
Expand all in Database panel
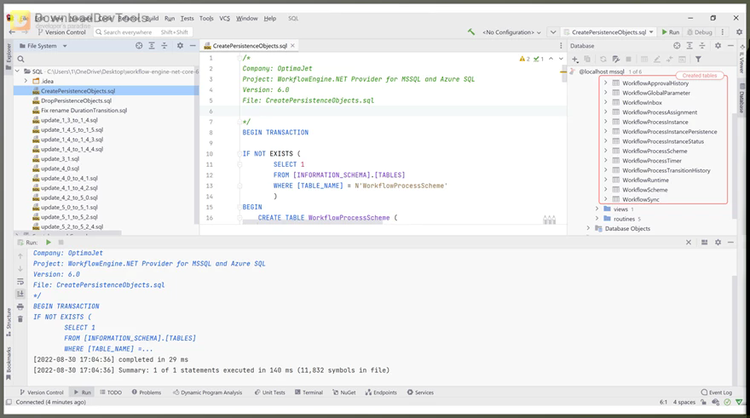(689, 46)
